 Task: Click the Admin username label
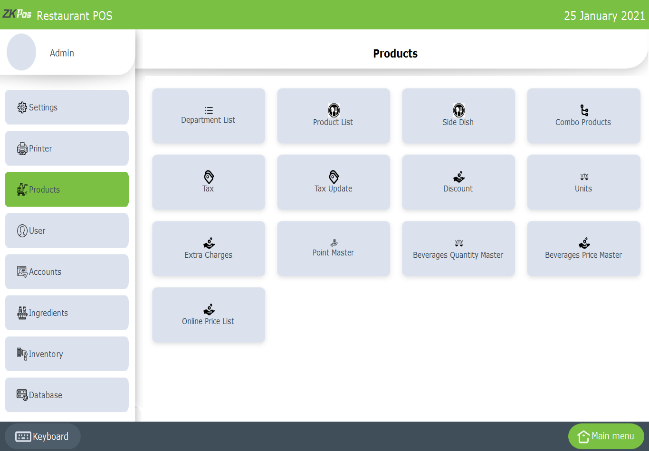tap(62, 53)
